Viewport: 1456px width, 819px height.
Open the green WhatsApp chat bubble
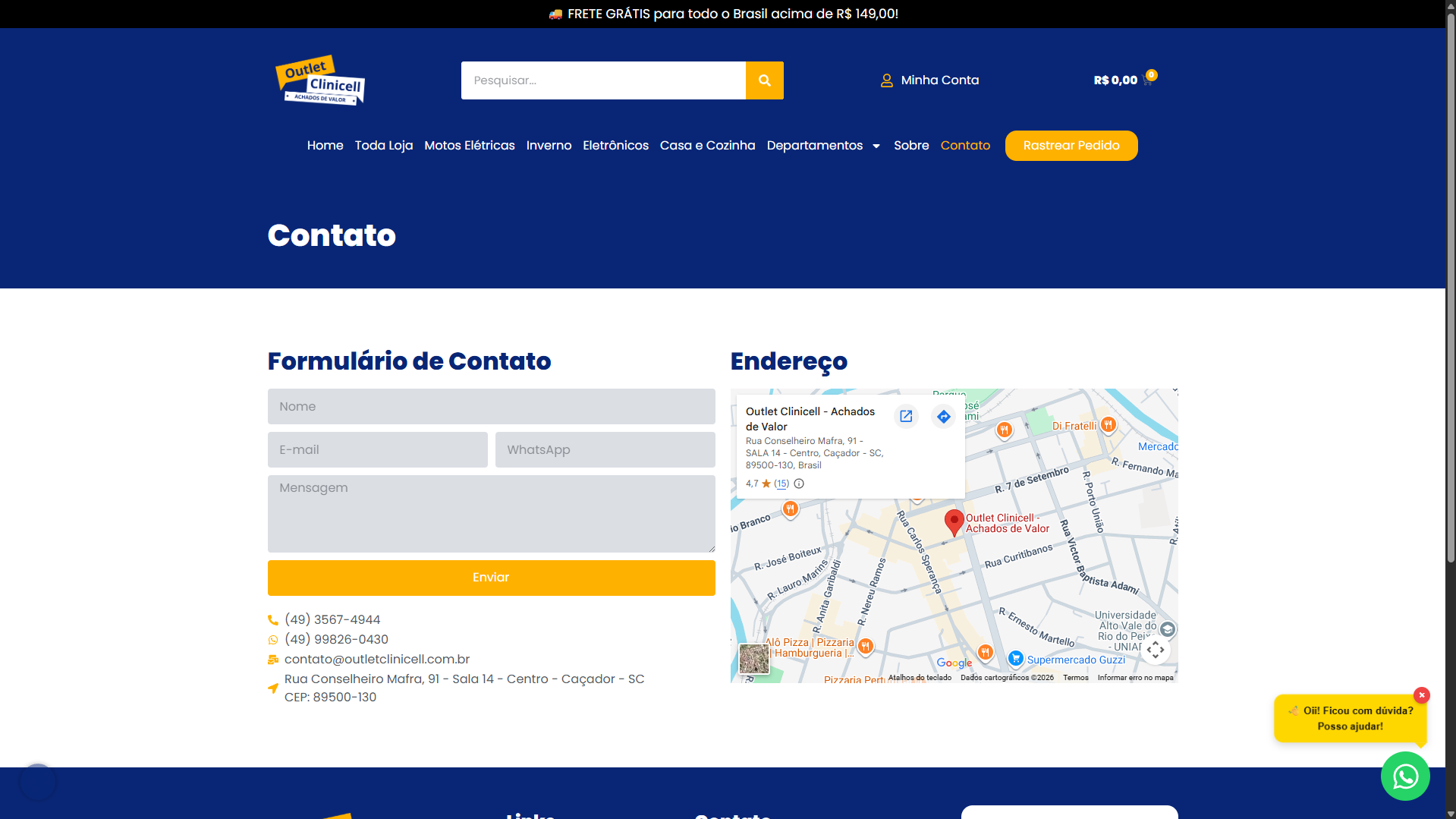pyautogui.click(x=1405, y=776)
